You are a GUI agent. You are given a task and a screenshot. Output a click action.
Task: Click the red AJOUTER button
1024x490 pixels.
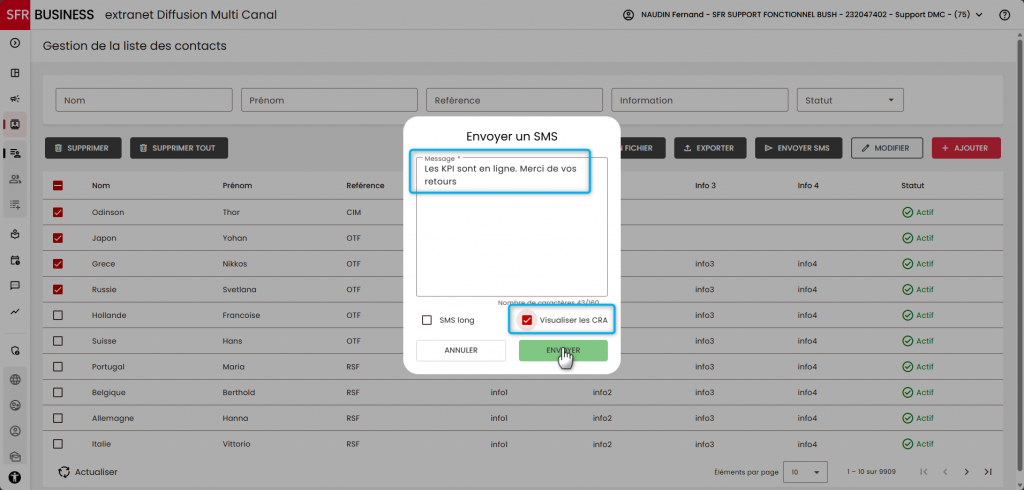(965, 148)
